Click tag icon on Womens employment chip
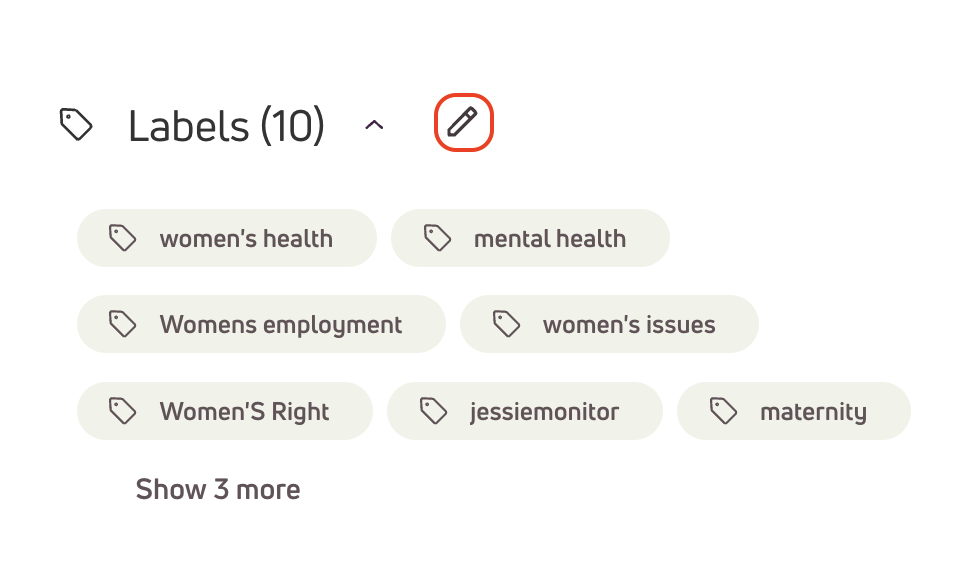Screen dimensions: 968x578 pyautogui.click(x=122, y=324)
